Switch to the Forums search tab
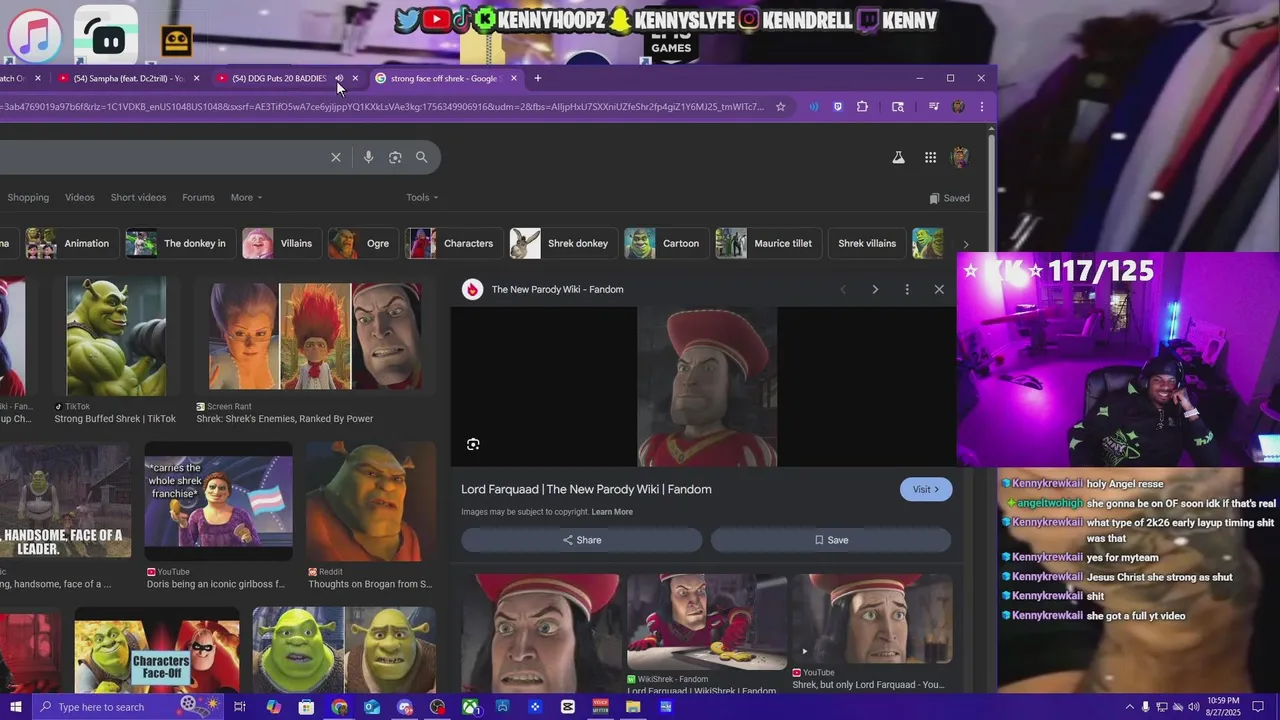Viewport: 1280px width, 720px height. pos(198,197)
